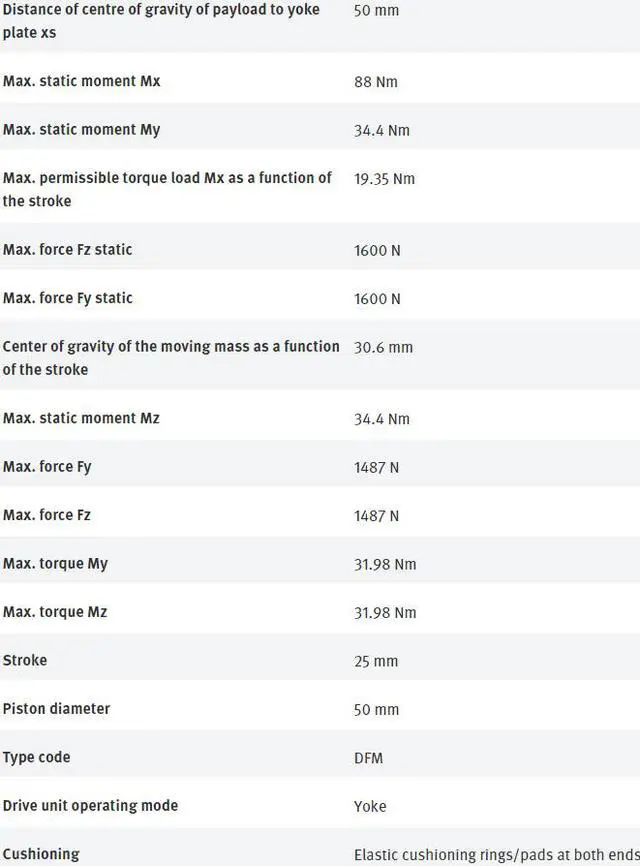Select the DFM type code value
The width and height of the screenshot is (640, 866).
click(x=368, y=758)
